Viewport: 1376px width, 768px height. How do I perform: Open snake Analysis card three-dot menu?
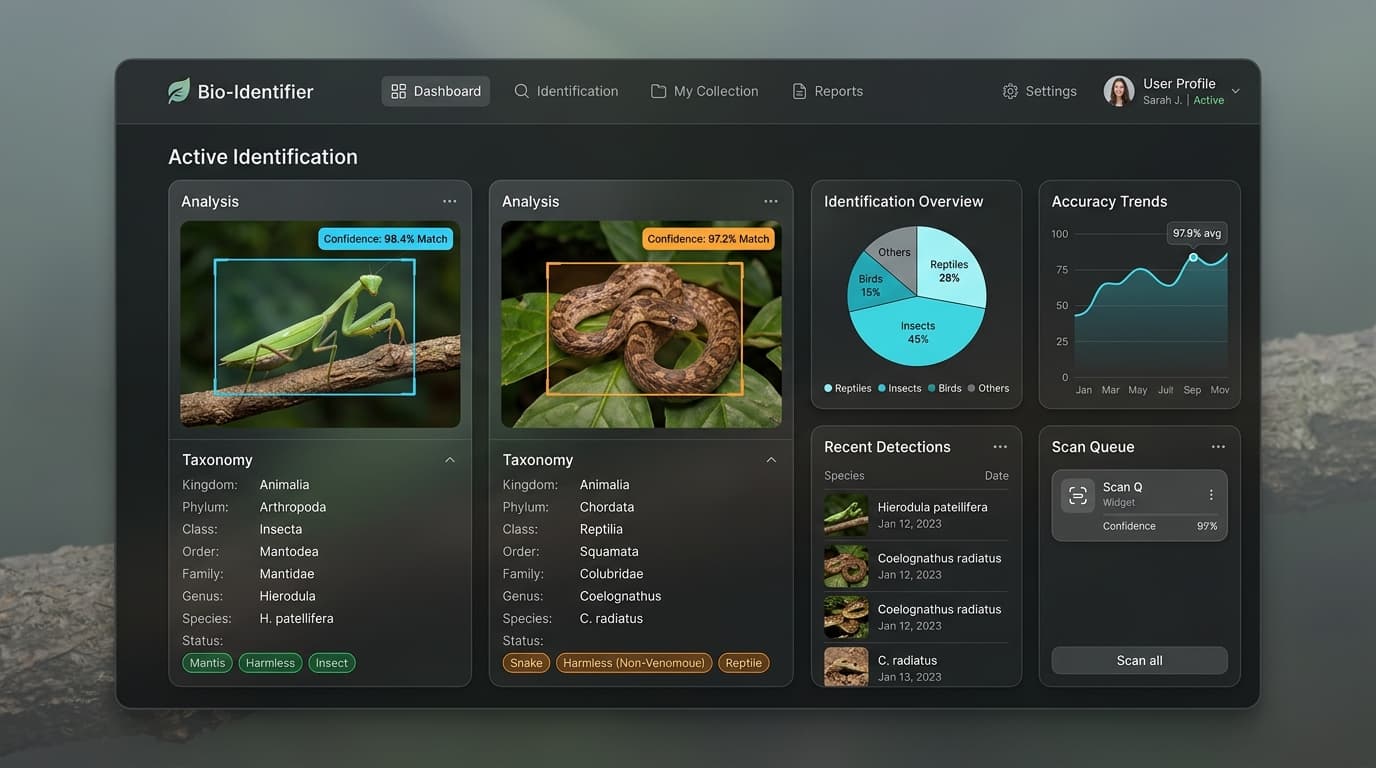coord(771,201)
